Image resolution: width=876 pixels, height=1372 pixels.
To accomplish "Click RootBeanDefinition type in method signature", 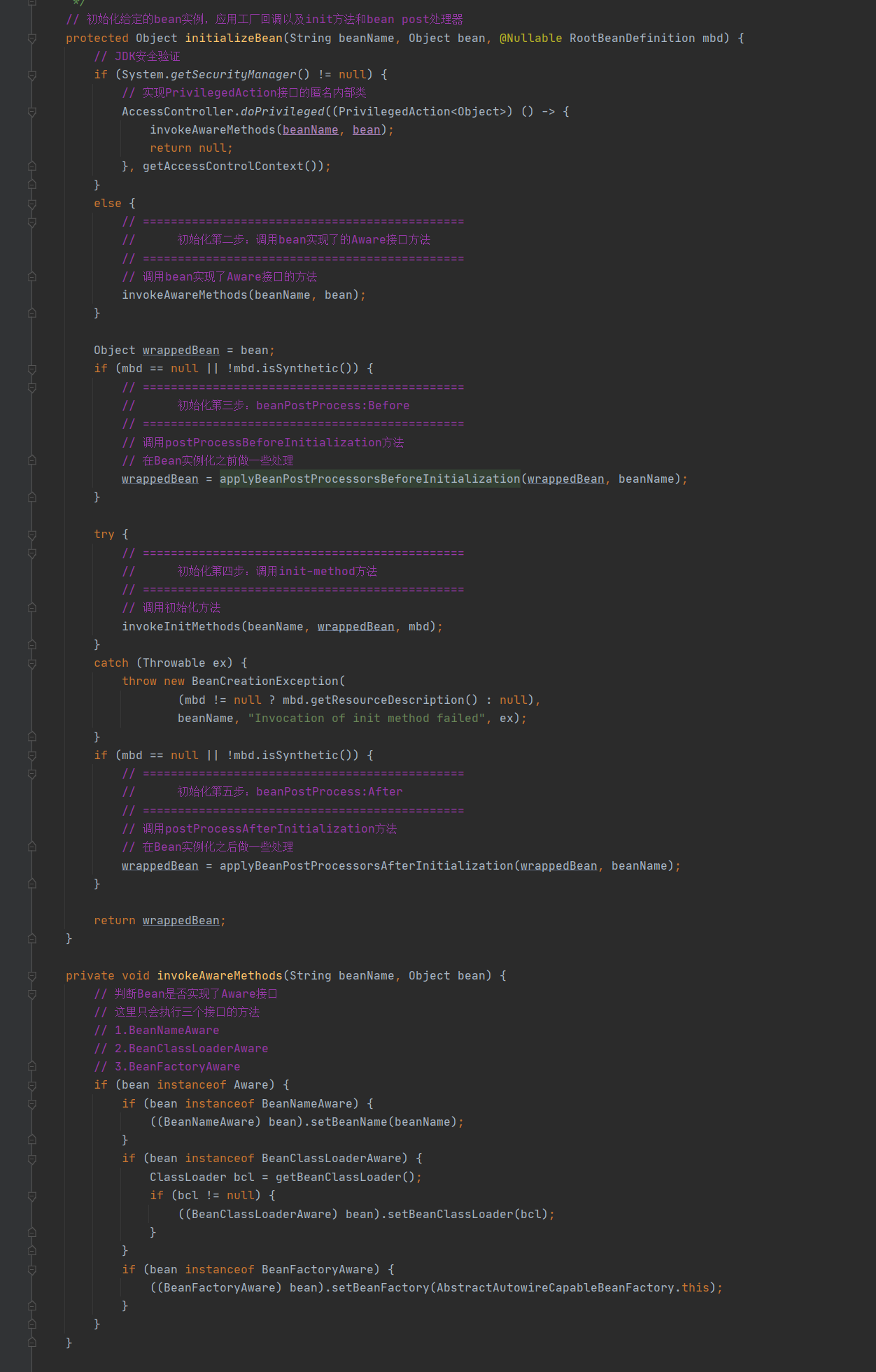I will tap(632, 38).
